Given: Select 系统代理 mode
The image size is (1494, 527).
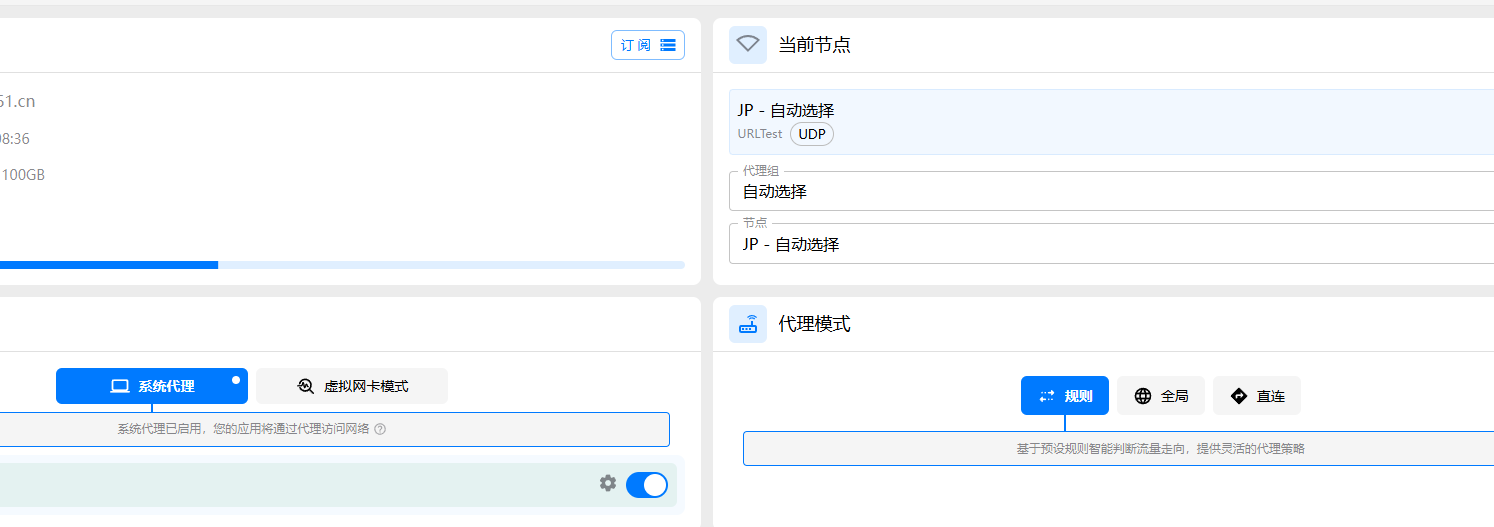Looking at the screenshot, I should pyautogui.click(x=152, y=386).
